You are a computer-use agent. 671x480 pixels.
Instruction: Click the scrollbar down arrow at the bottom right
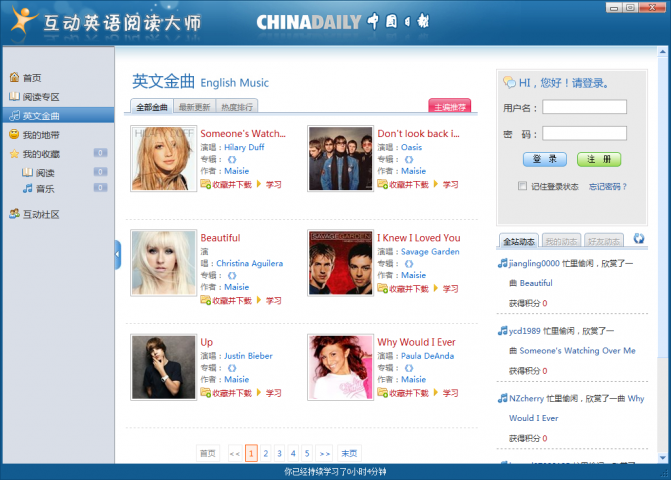tap(662, 458)
